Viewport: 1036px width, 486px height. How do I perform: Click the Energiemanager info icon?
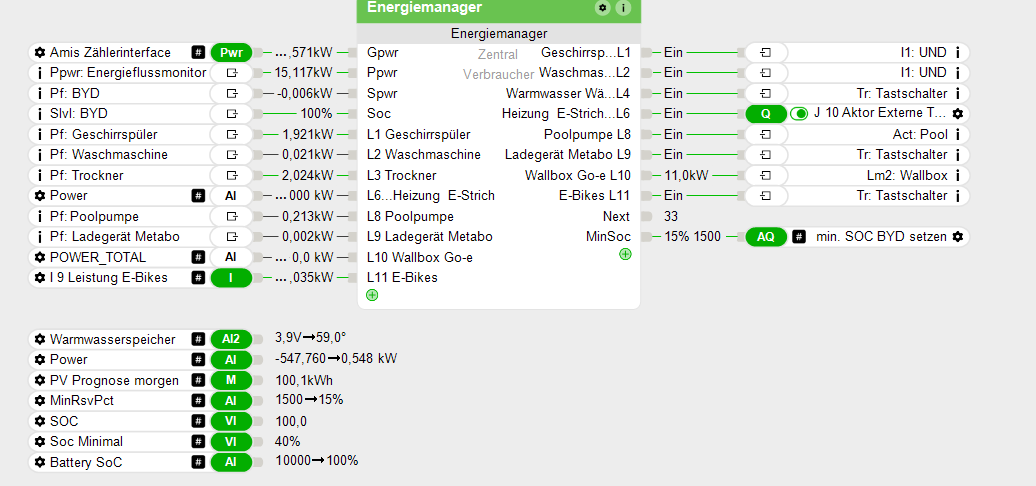(x=623, y=8)
